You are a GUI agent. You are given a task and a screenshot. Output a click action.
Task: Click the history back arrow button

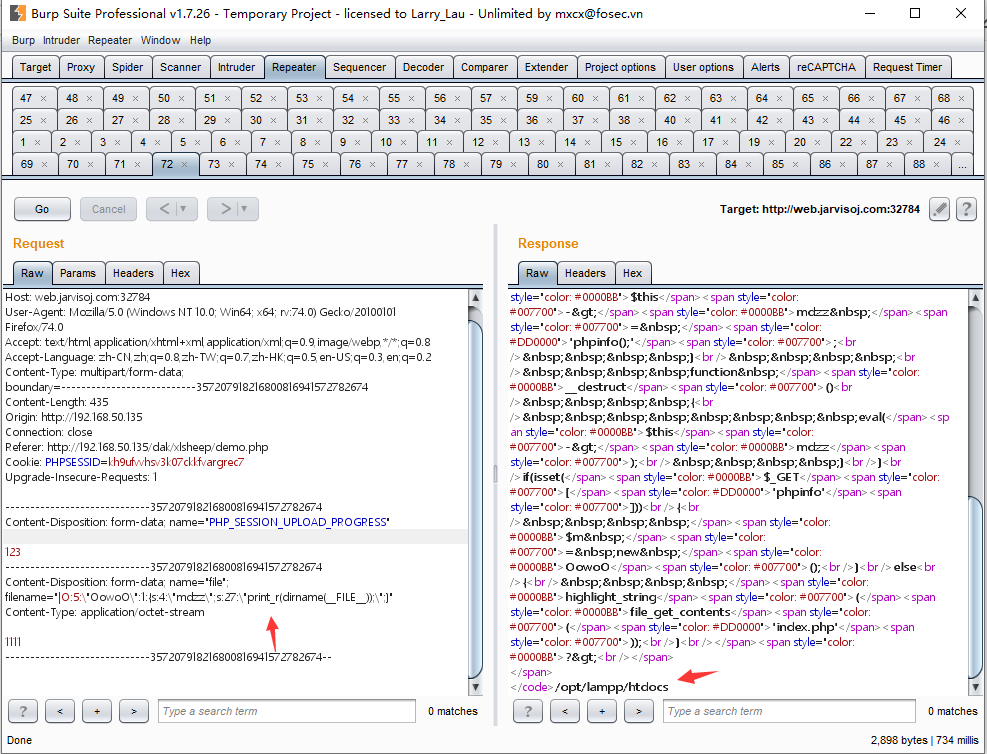162,209
